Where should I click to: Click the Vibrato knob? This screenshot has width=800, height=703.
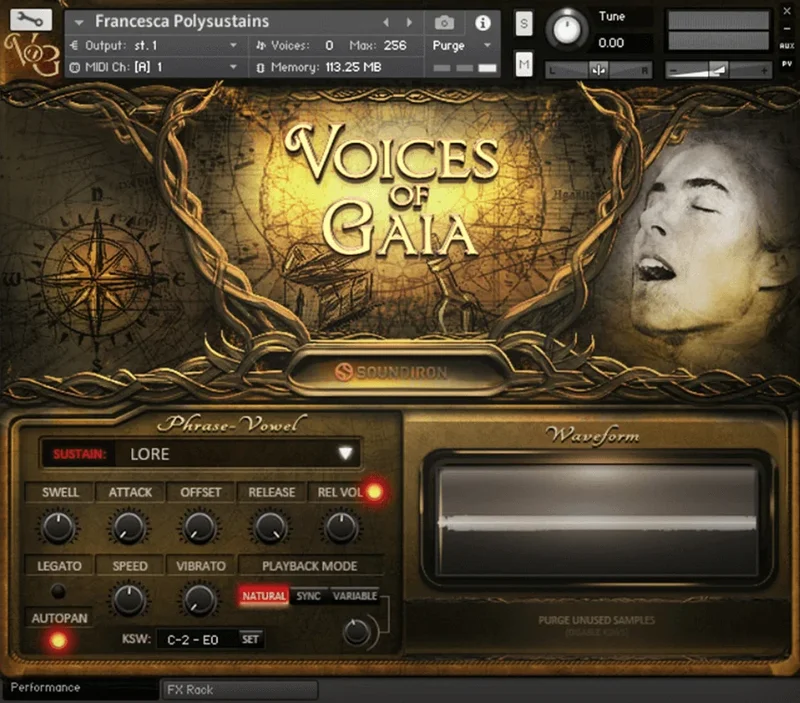coord(199,599)
